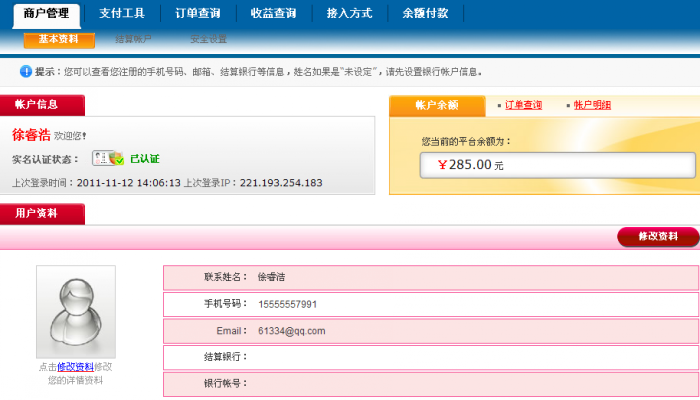Click the Email field row
The image size is (700, 400).
coord(430,331)
